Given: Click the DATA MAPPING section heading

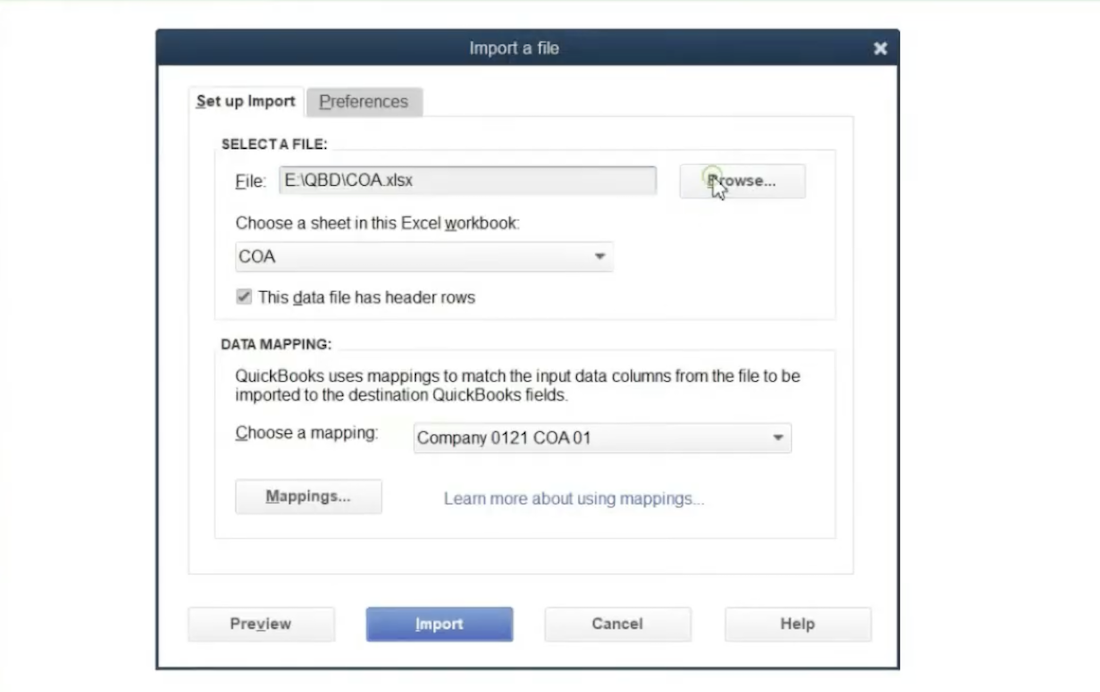Looking at the screenshot, I should 276,345.
